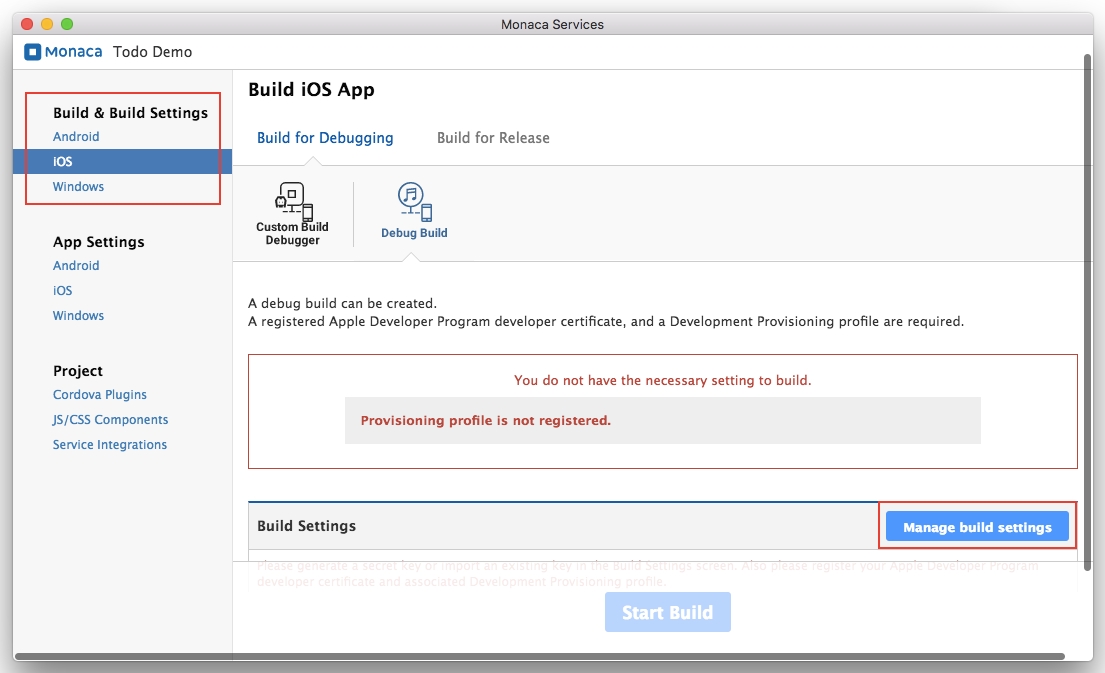Maximize the Monaca Services window
The width and height of the screenshot is (1105, 673).
[x=67, y=24]
